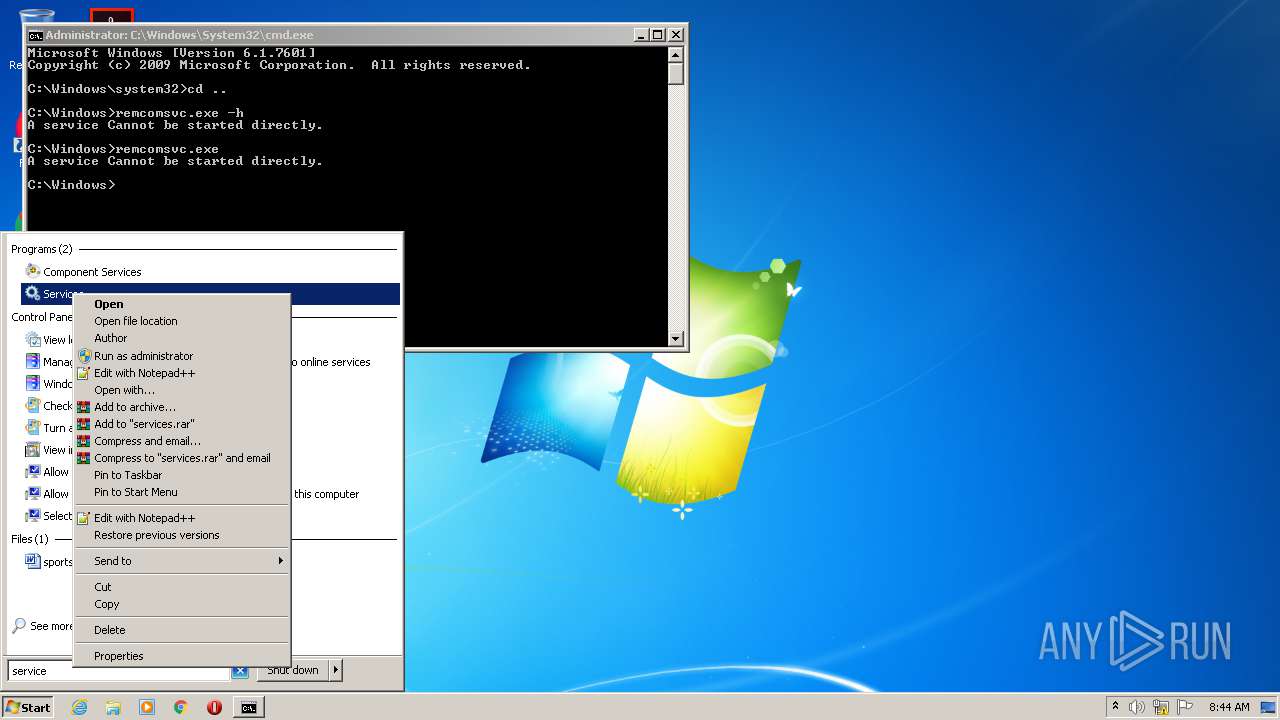Choose Pin to Start Menu

(x=182, y=492)
